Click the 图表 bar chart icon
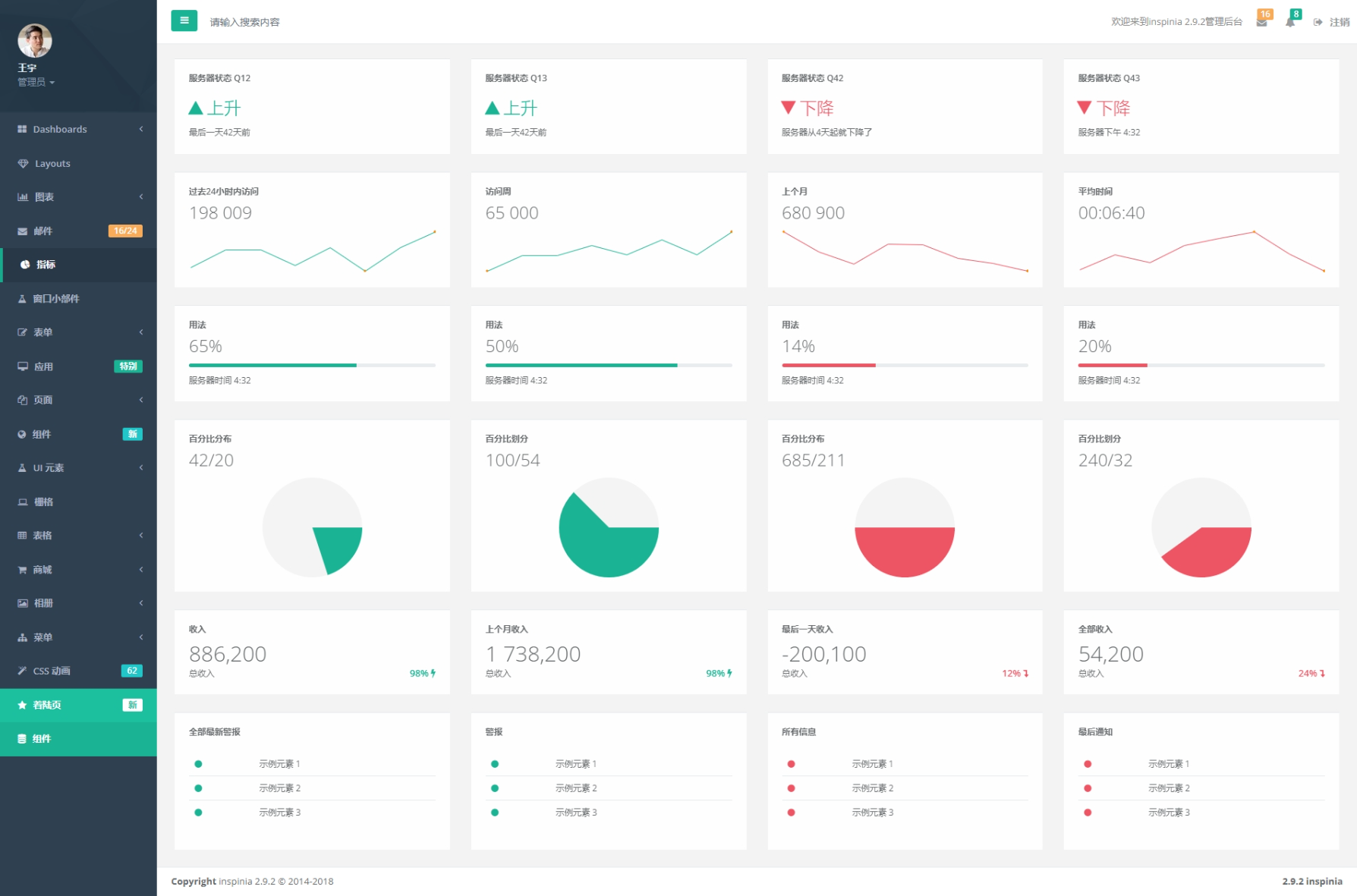The height and width of the screenshot is (896, 1357). coord(23,197)
